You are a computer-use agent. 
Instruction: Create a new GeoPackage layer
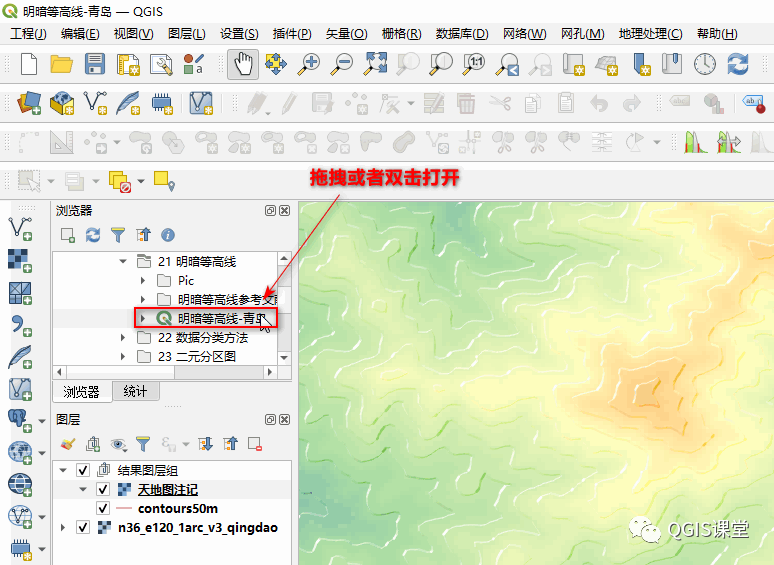point(62,103)
